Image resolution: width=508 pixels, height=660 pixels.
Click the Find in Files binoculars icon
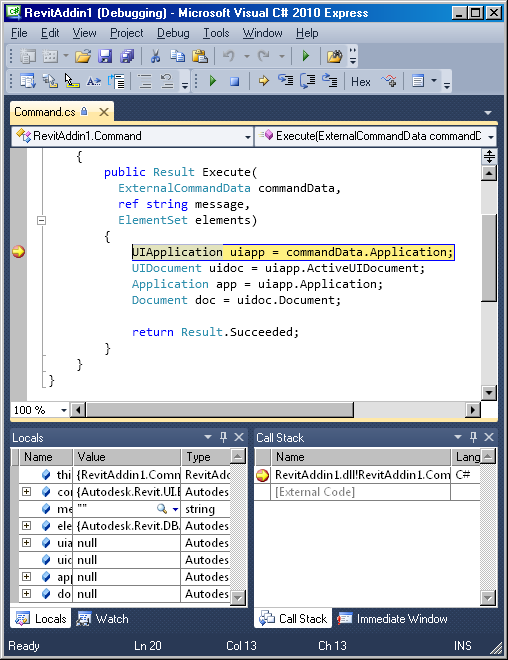click(x=335, y=56)
